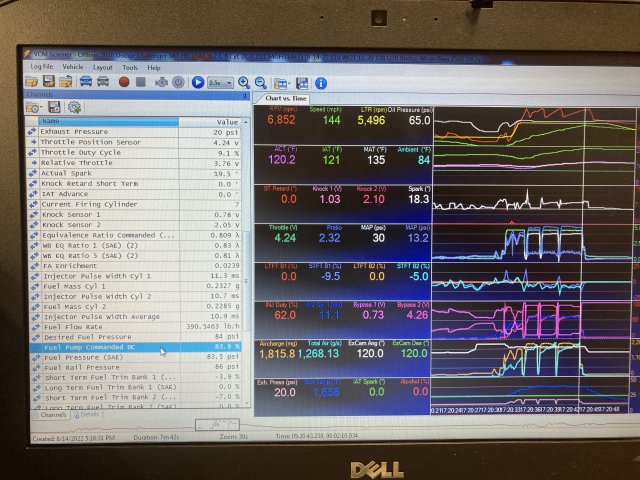This screenshot has width=640, height=480.
Task: Click the zoom in magnifier icon
Action: coord(244,83)
